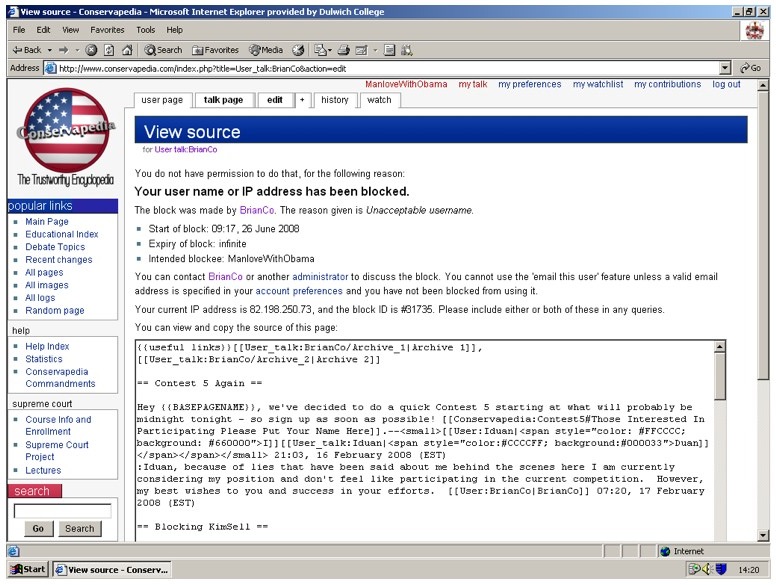Open the Media toolbar button

pyautogui.click(x=266, y=50)
